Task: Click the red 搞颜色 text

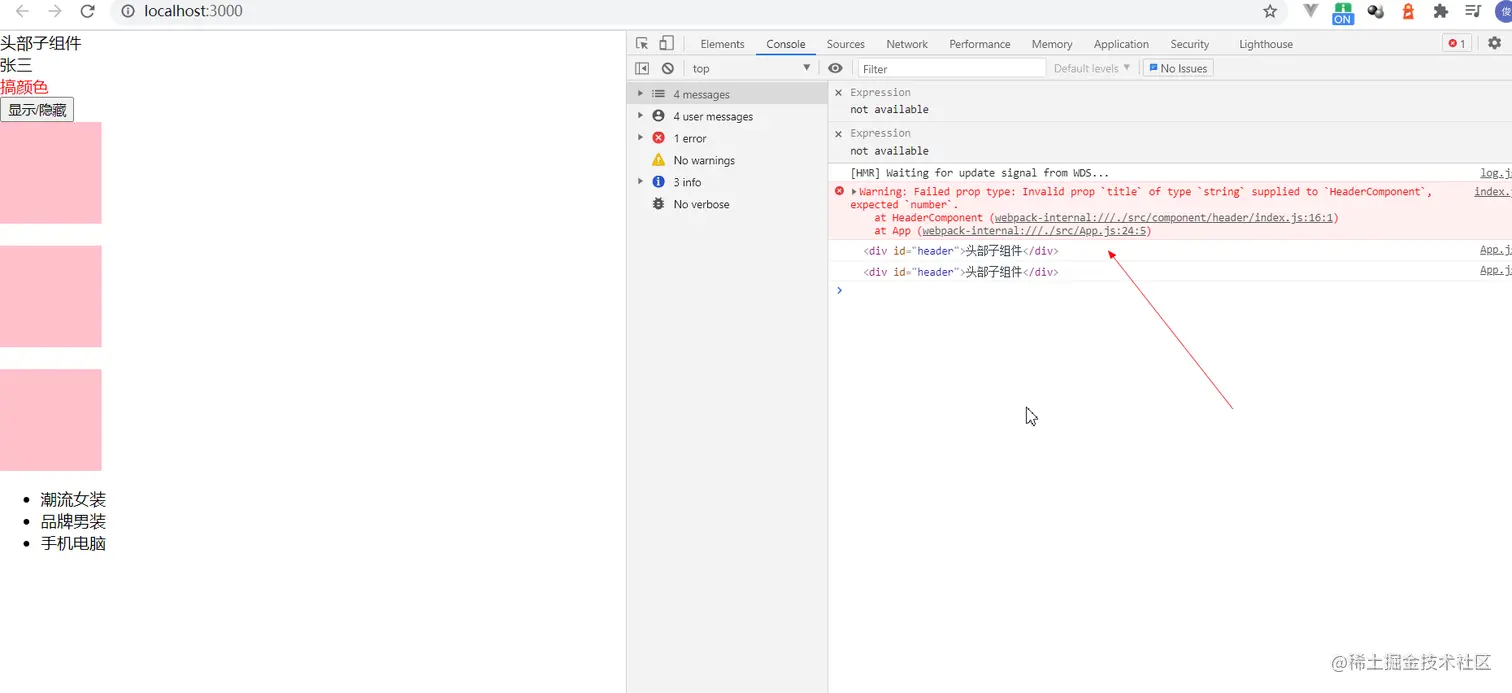Action: (x=24, y=87)
